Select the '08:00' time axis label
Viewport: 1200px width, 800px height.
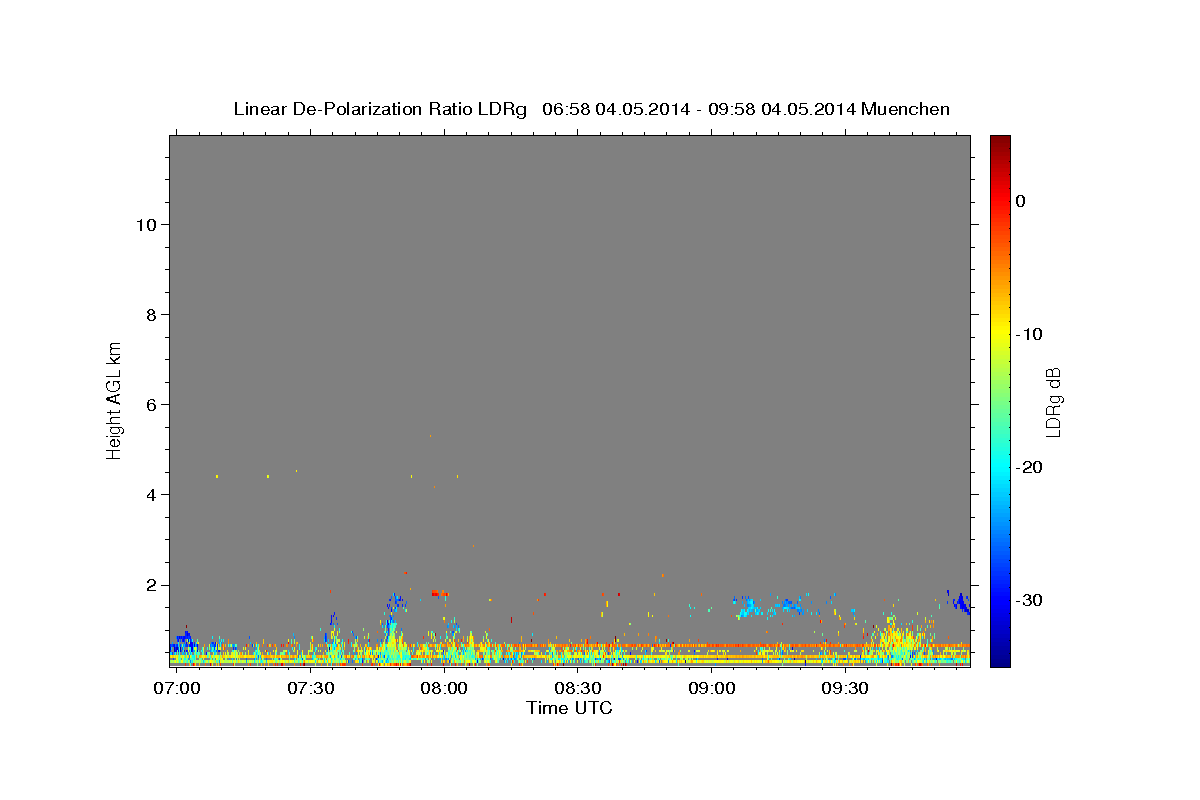coord(444,689)
